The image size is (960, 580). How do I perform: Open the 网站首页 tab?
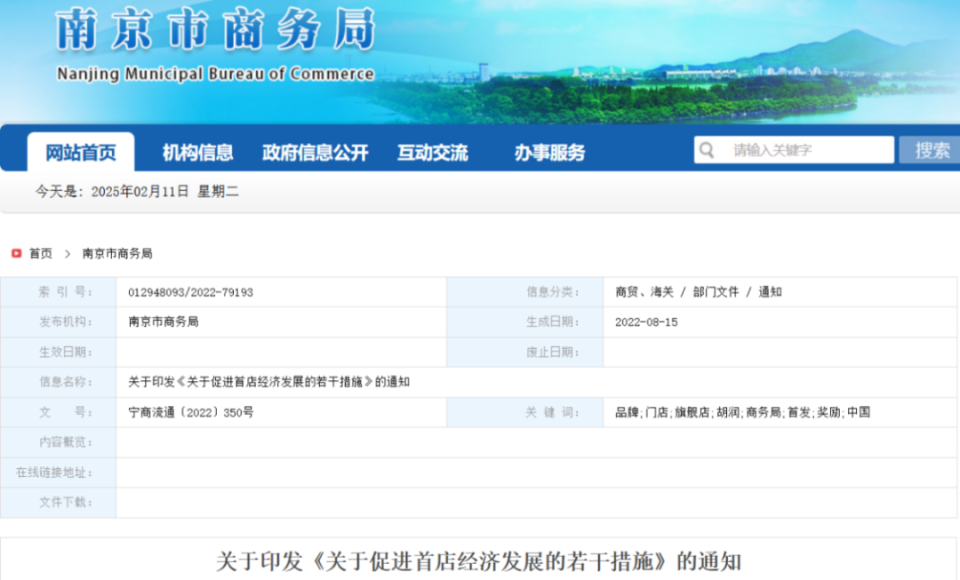81,153
